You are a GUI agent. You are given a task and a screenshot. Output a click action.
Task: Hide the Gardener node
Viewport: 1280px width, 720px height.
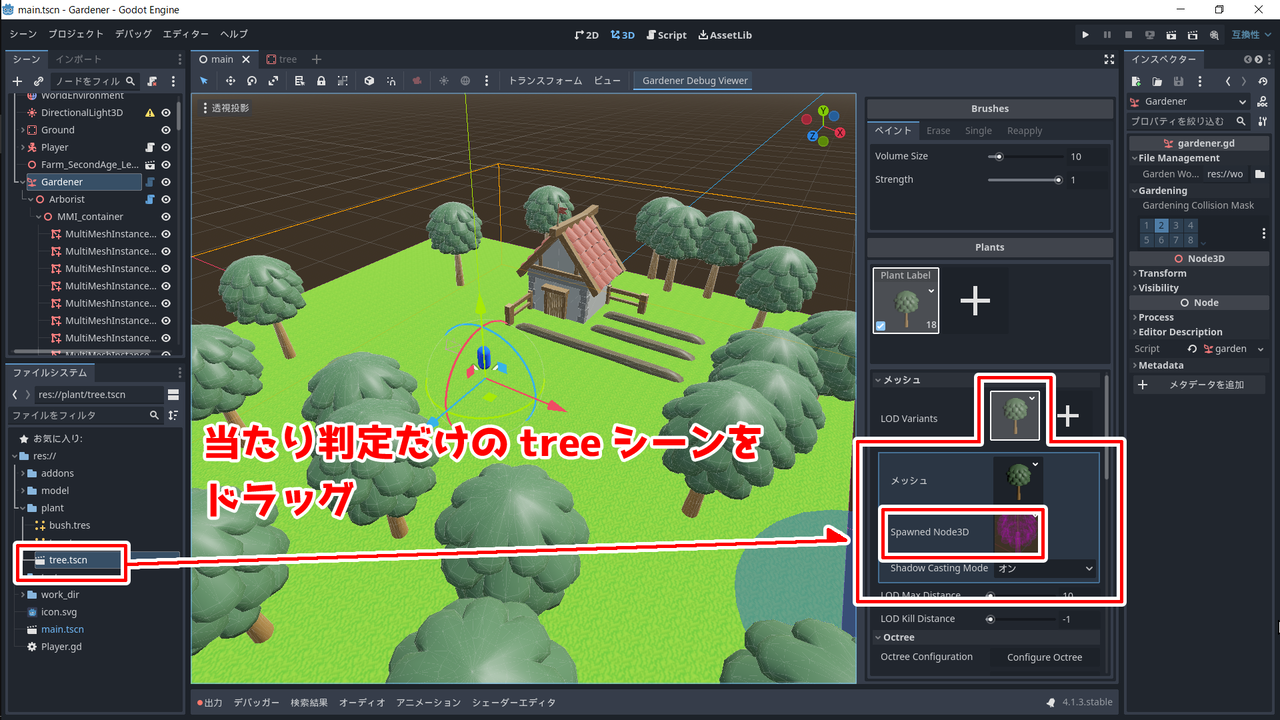pos(166,182)
